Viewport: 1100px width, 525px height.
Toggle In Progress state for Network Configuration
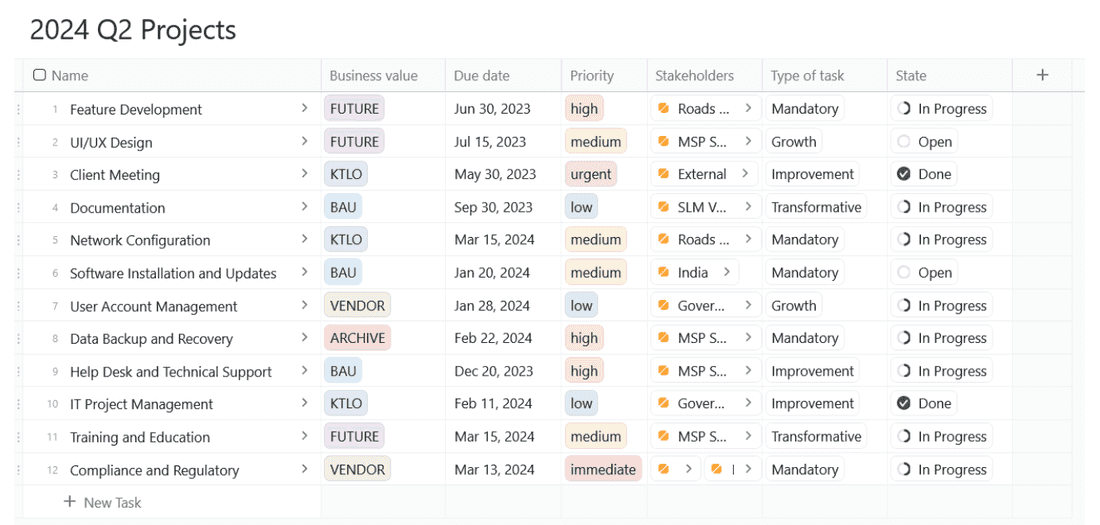[x=904, y=240]
